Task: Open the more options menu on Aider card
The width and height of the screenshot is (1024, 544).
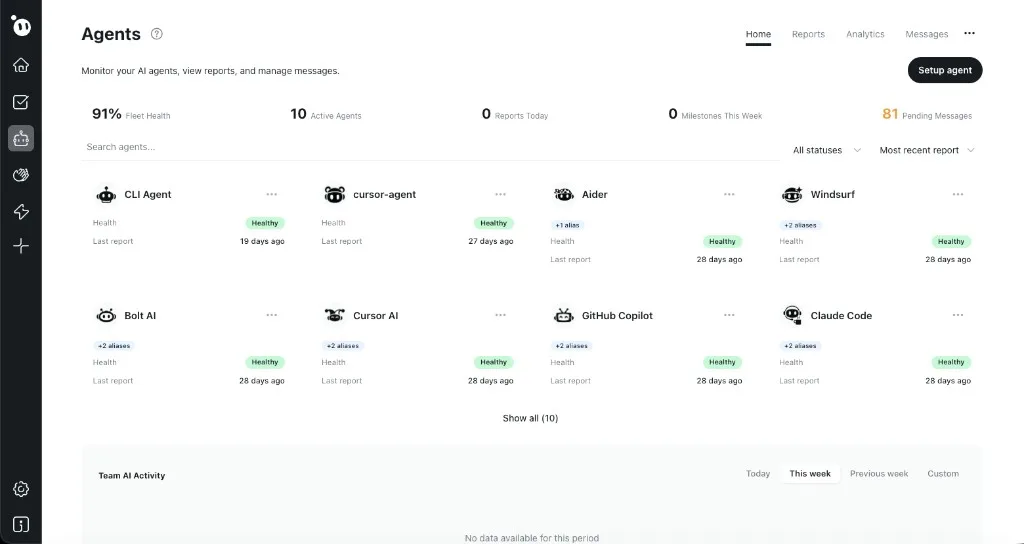Action: click(x=729, y=194)
